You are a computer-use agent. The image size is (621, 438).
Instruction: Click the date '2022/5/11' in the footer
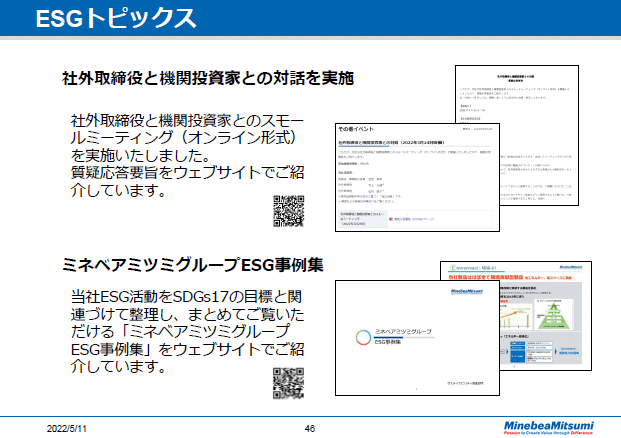pyautogui.click(x=67, y=428)
